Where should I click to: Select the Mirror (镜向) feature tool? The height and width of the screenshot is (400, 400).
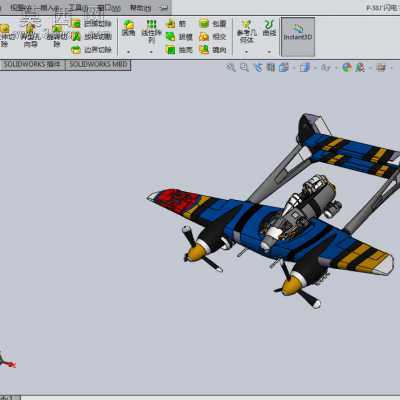click(213, 50)
